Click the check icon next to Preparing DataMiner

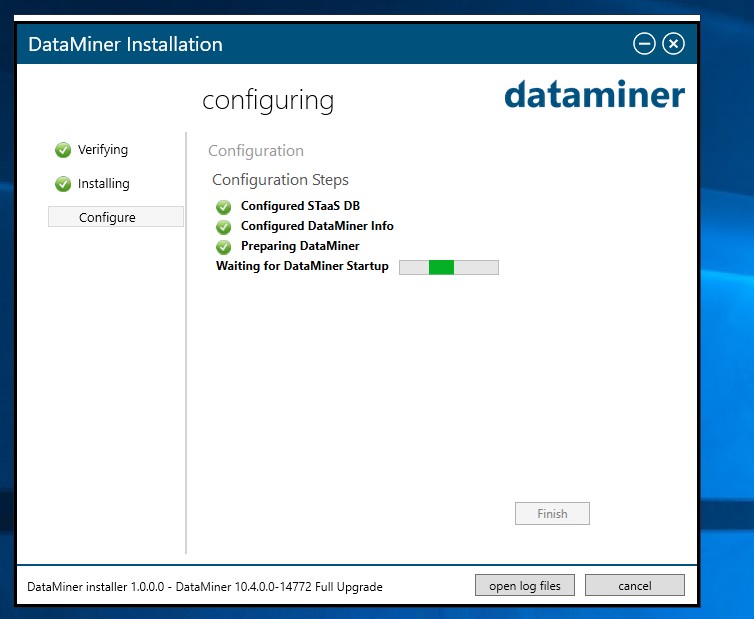(223, 247)
